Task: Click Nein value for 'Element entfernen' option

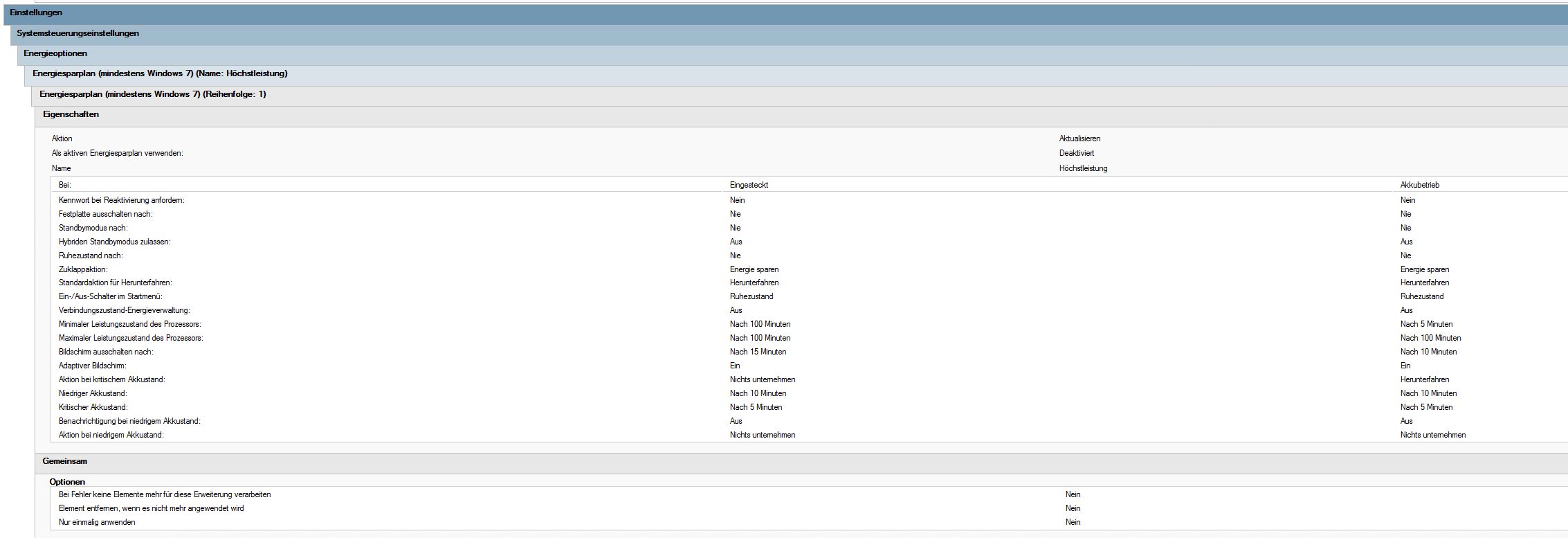Action: point(1073,508)
